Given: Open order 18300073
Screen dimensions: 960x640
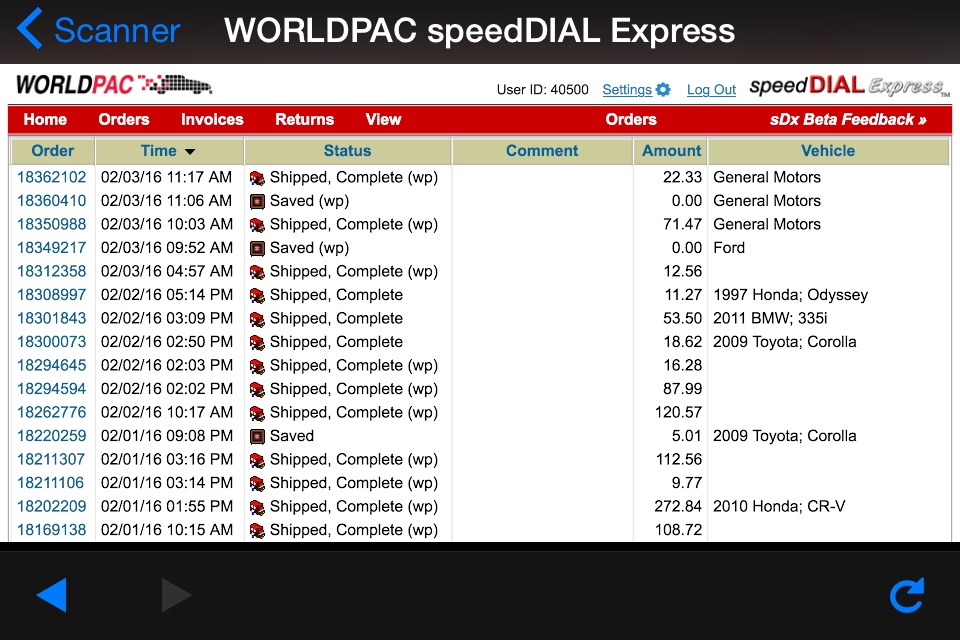Looking at the screenshot, I should pyautogui.click(x=51, y=342).
